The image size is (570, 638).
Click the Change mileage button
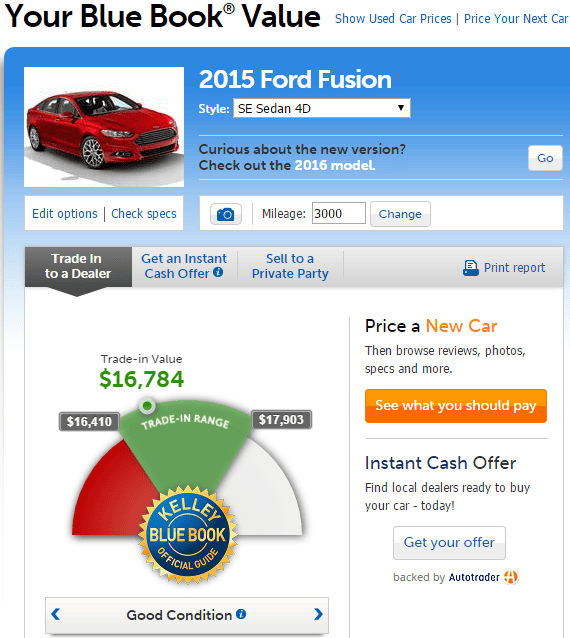(400, 214)
